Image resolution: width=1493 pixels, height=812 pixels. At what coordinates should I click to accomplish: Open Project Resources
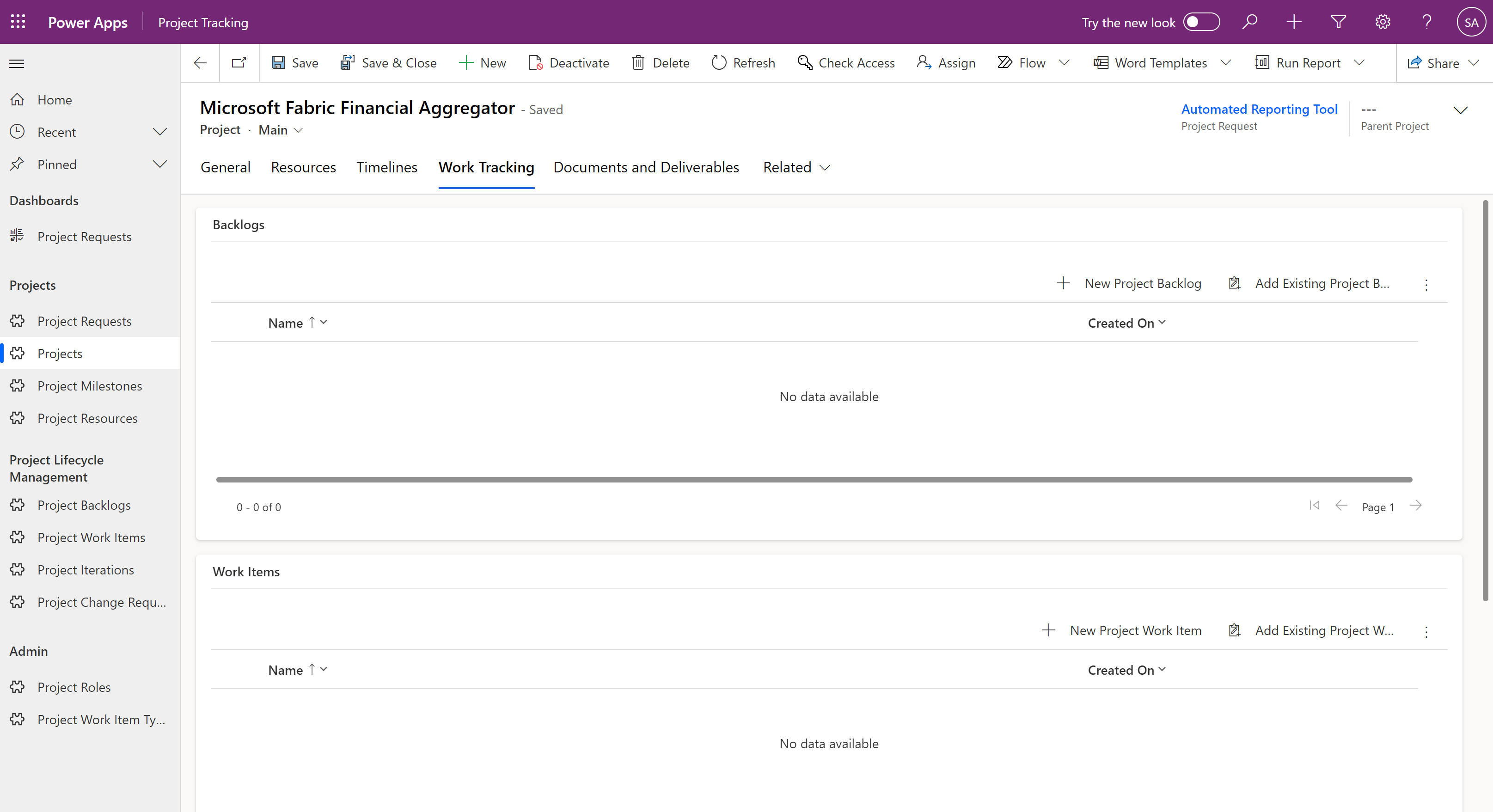coord(91,418)
